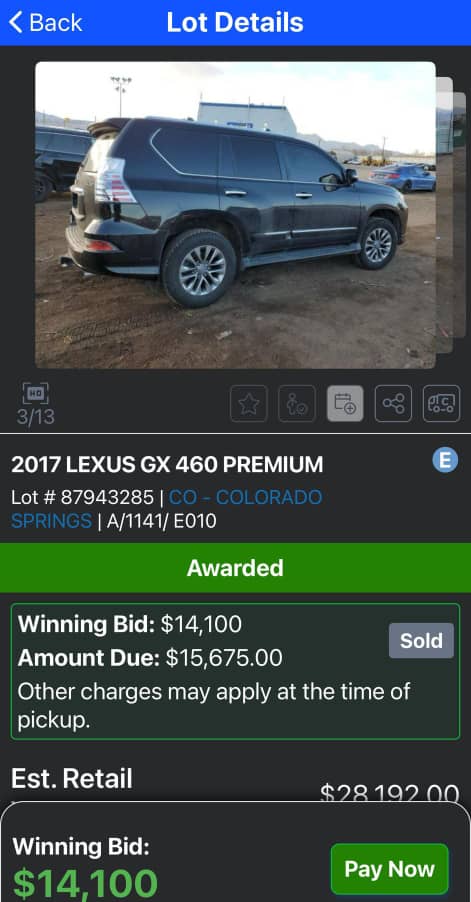Tap the blue E badge icon

pos(445,461)
